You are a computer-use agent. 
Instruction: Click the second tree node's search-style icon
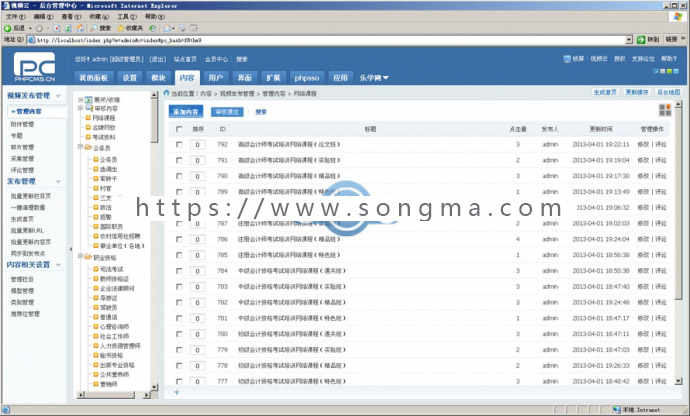pos(89,108)
